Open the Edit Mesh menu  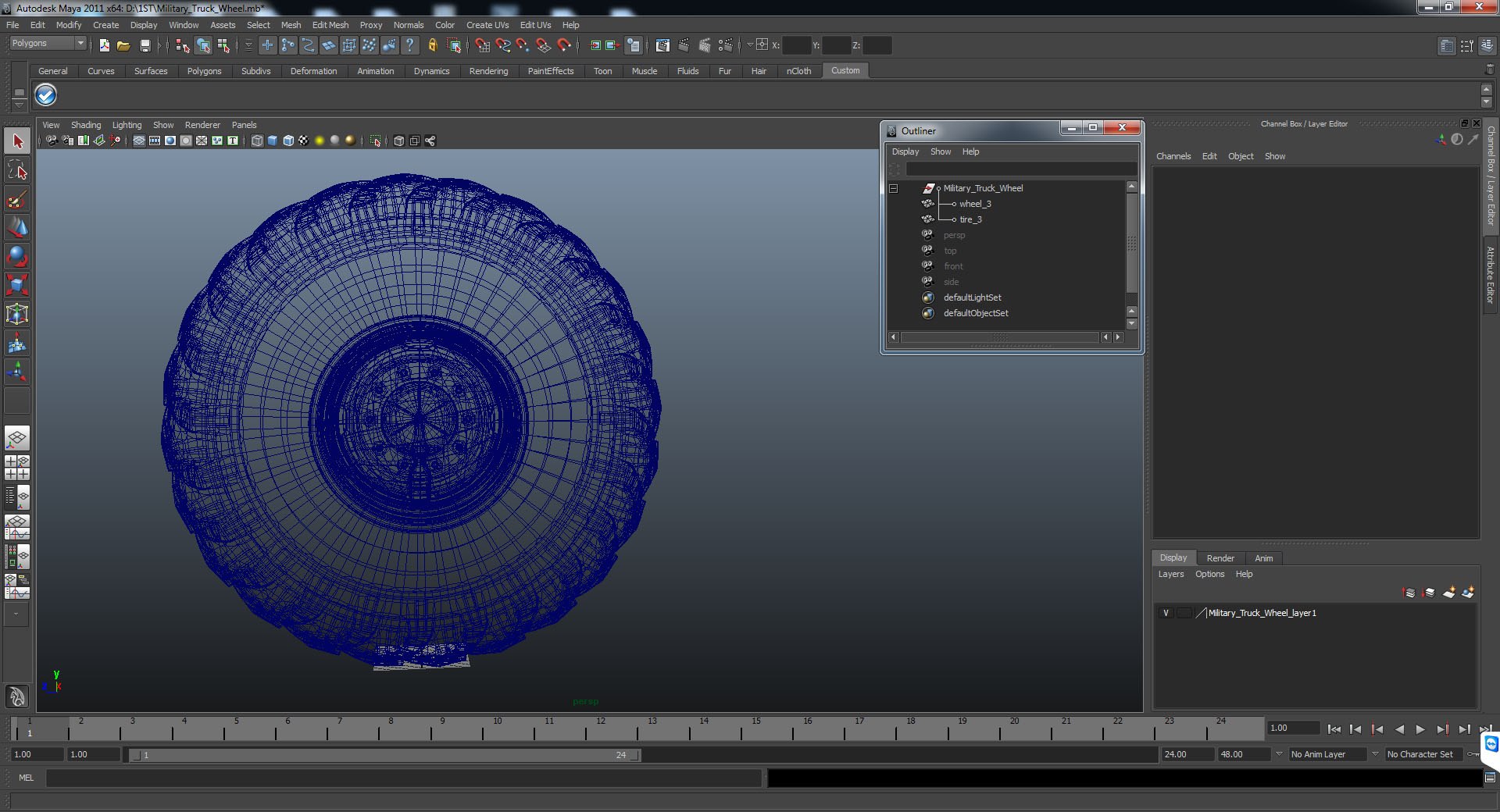tap(330, 25)
